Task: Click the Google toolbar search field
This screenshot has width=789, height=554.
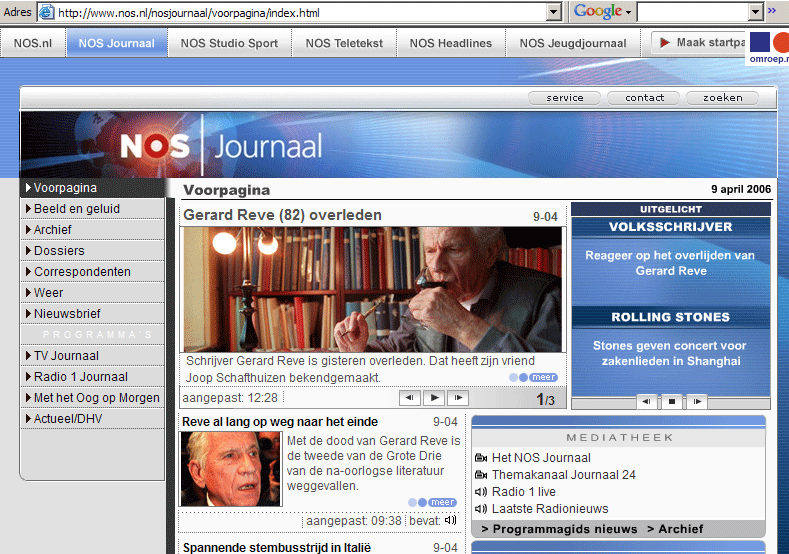Action: tap(692, 12)
